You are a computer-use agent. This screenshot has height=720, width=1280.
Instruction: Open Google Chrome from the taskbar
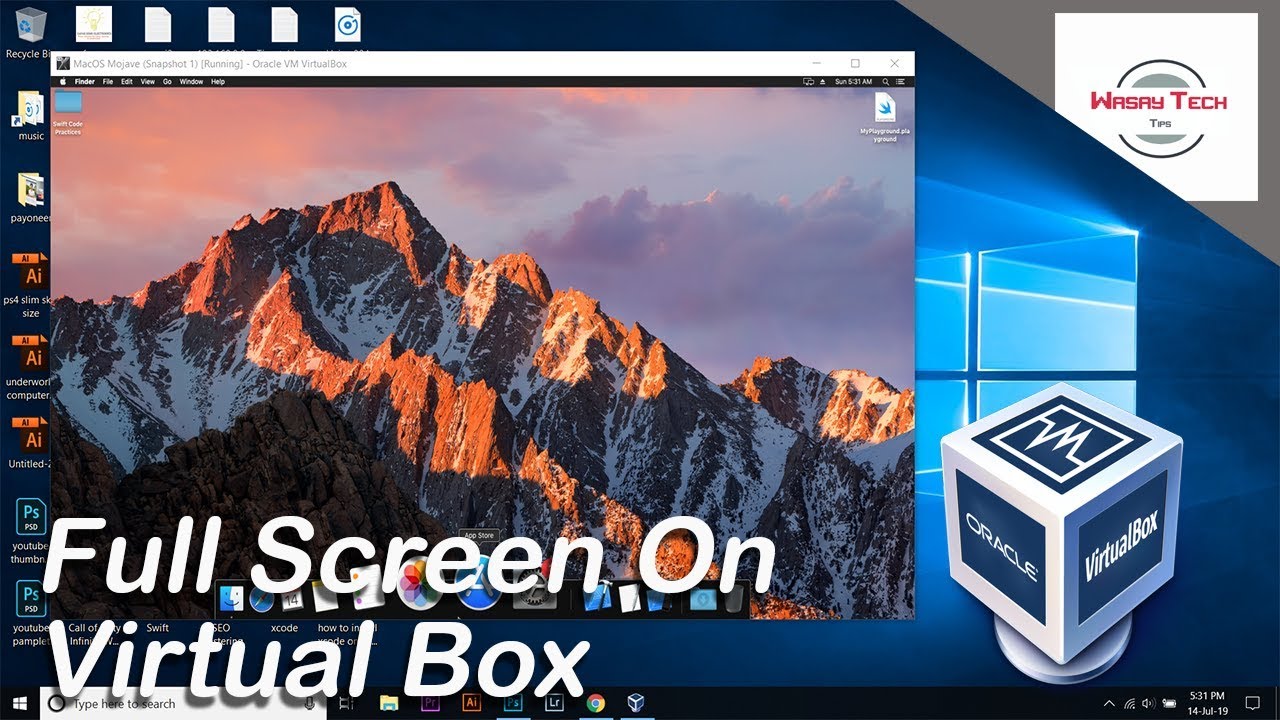point(595,703)
